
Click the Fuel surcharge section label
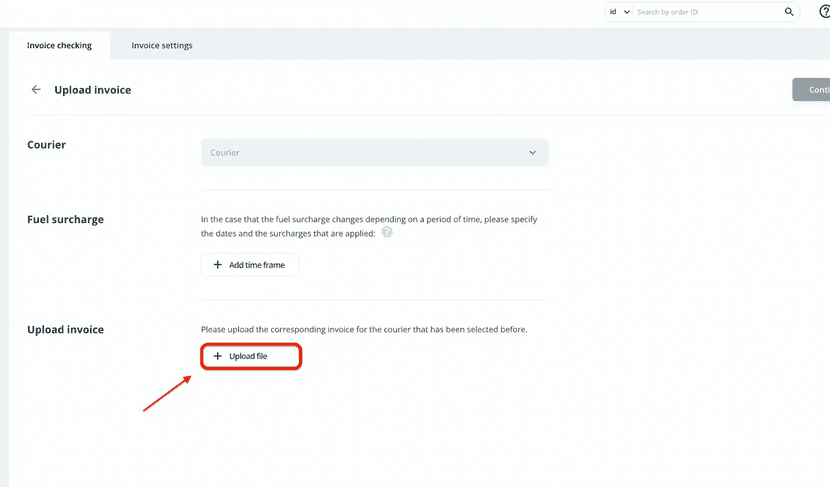[65, 219]
